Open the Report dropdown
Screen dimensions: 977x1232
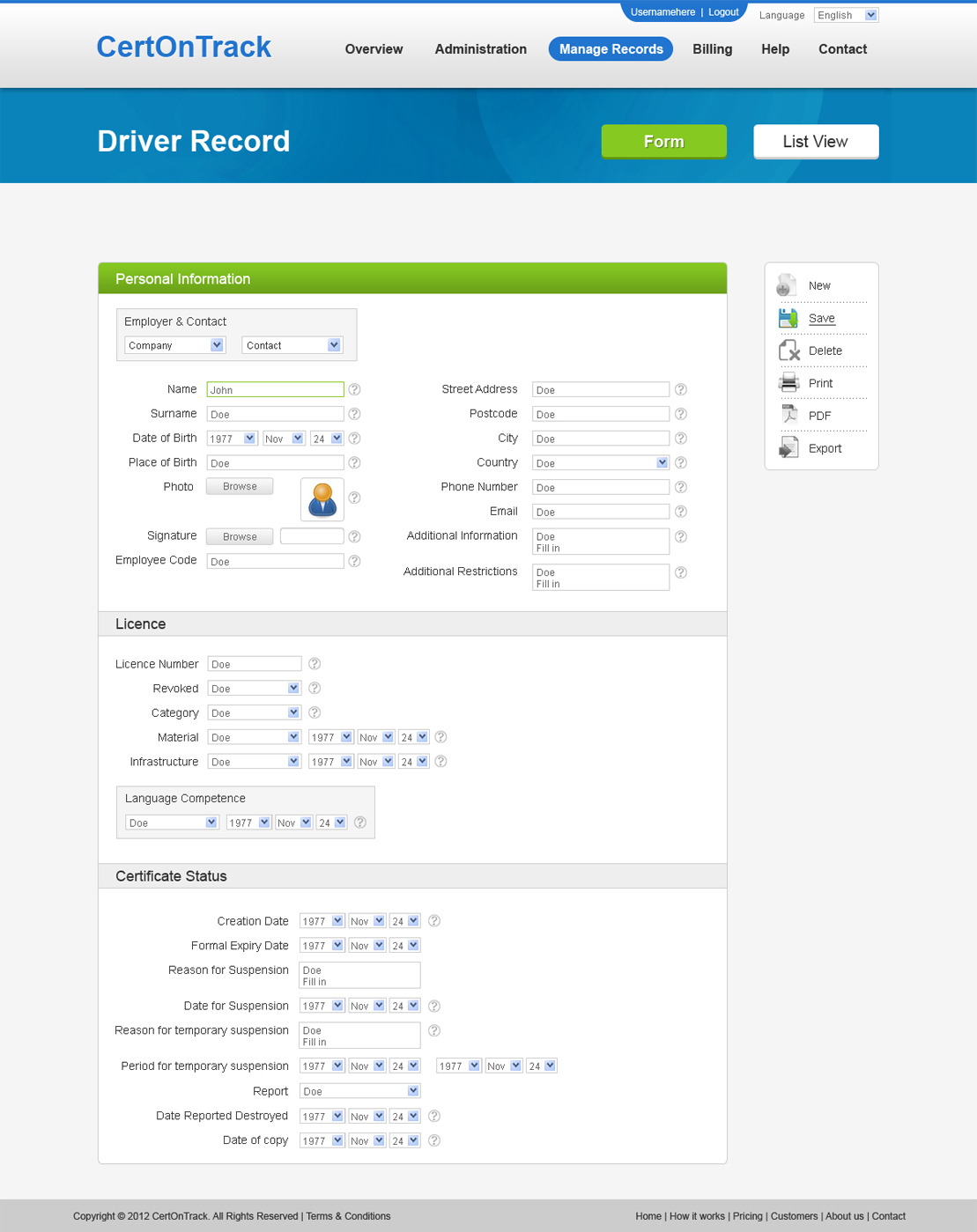[x=360, y=1091]
